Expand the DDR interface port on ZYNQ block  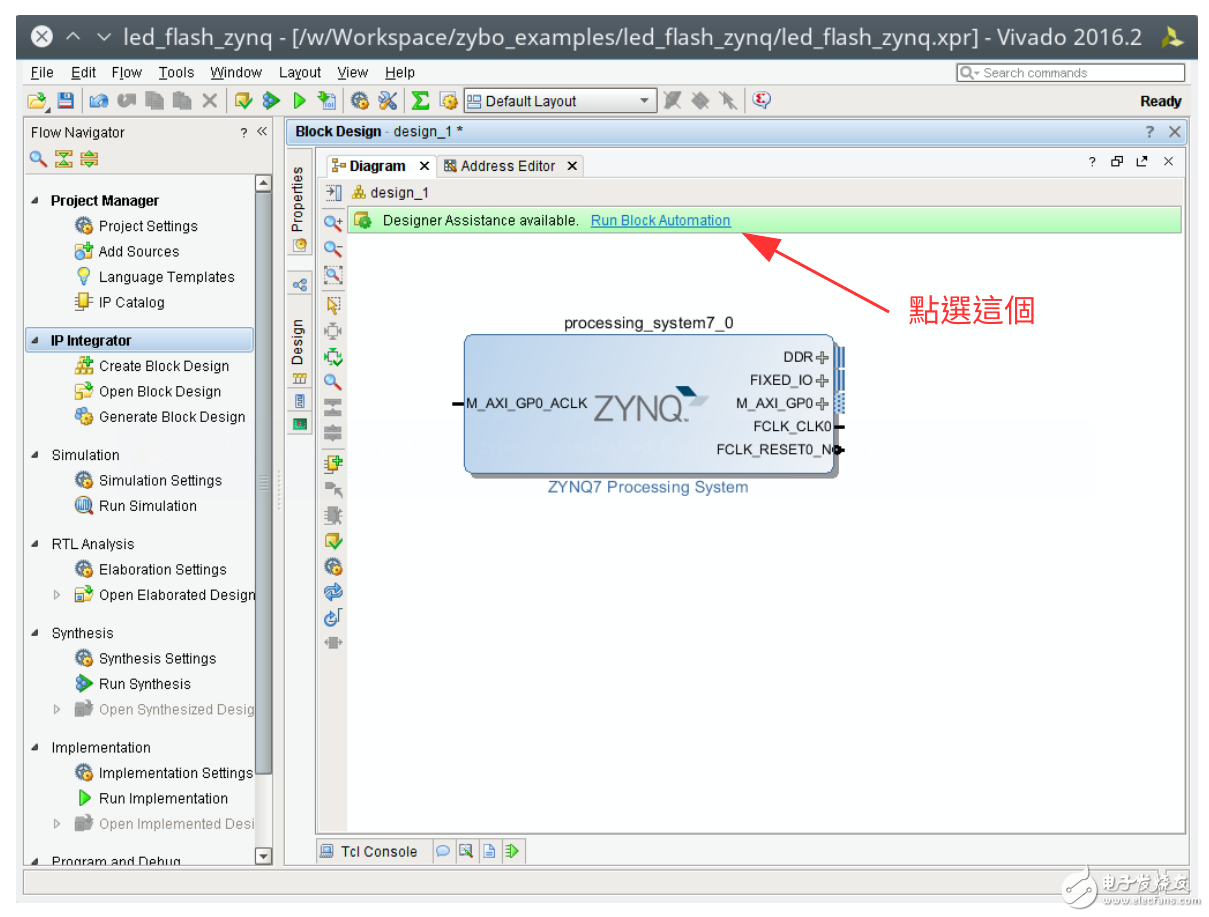click(x=822, y=357)
